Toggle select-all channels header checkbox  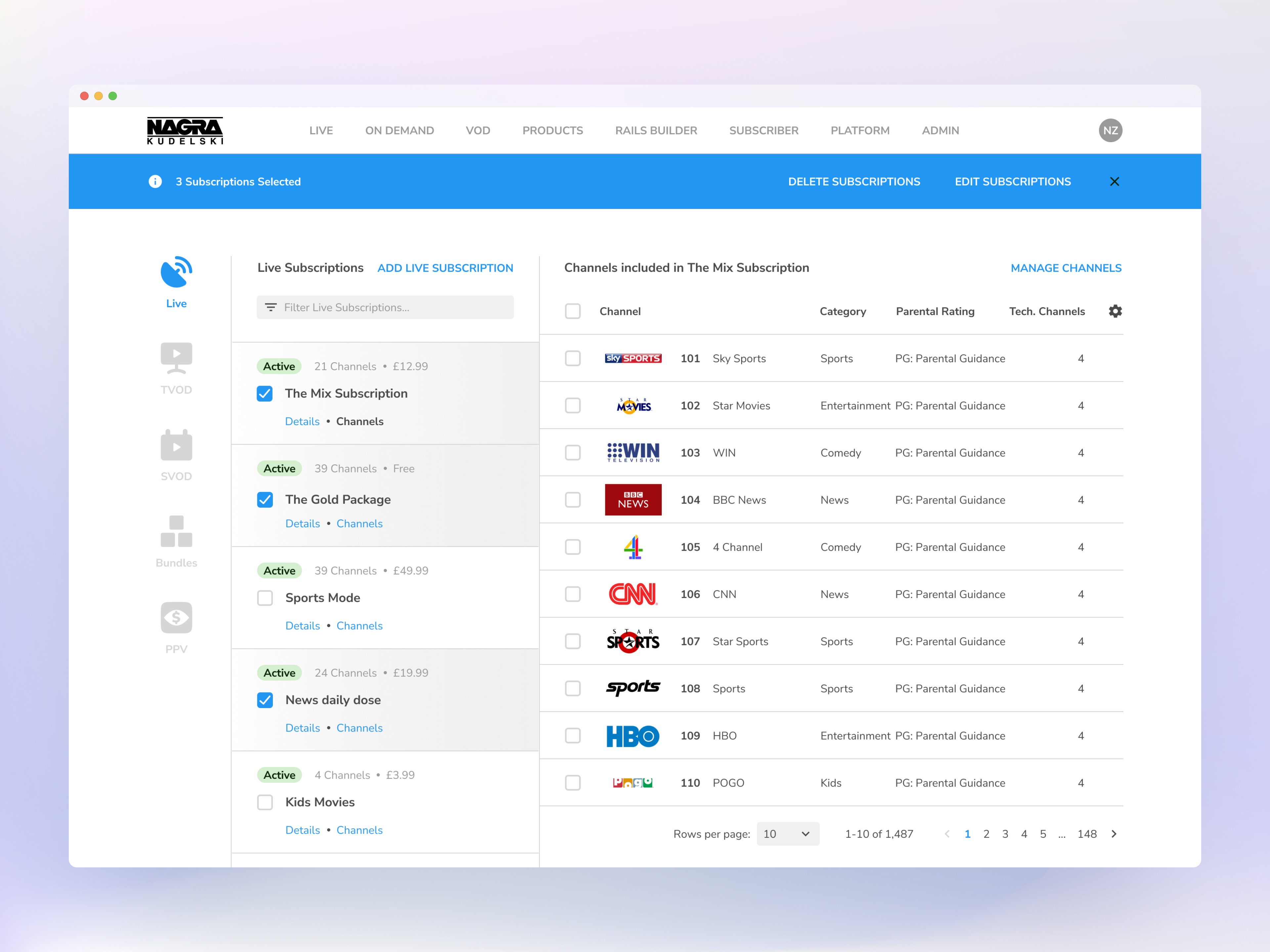point(572,311)
